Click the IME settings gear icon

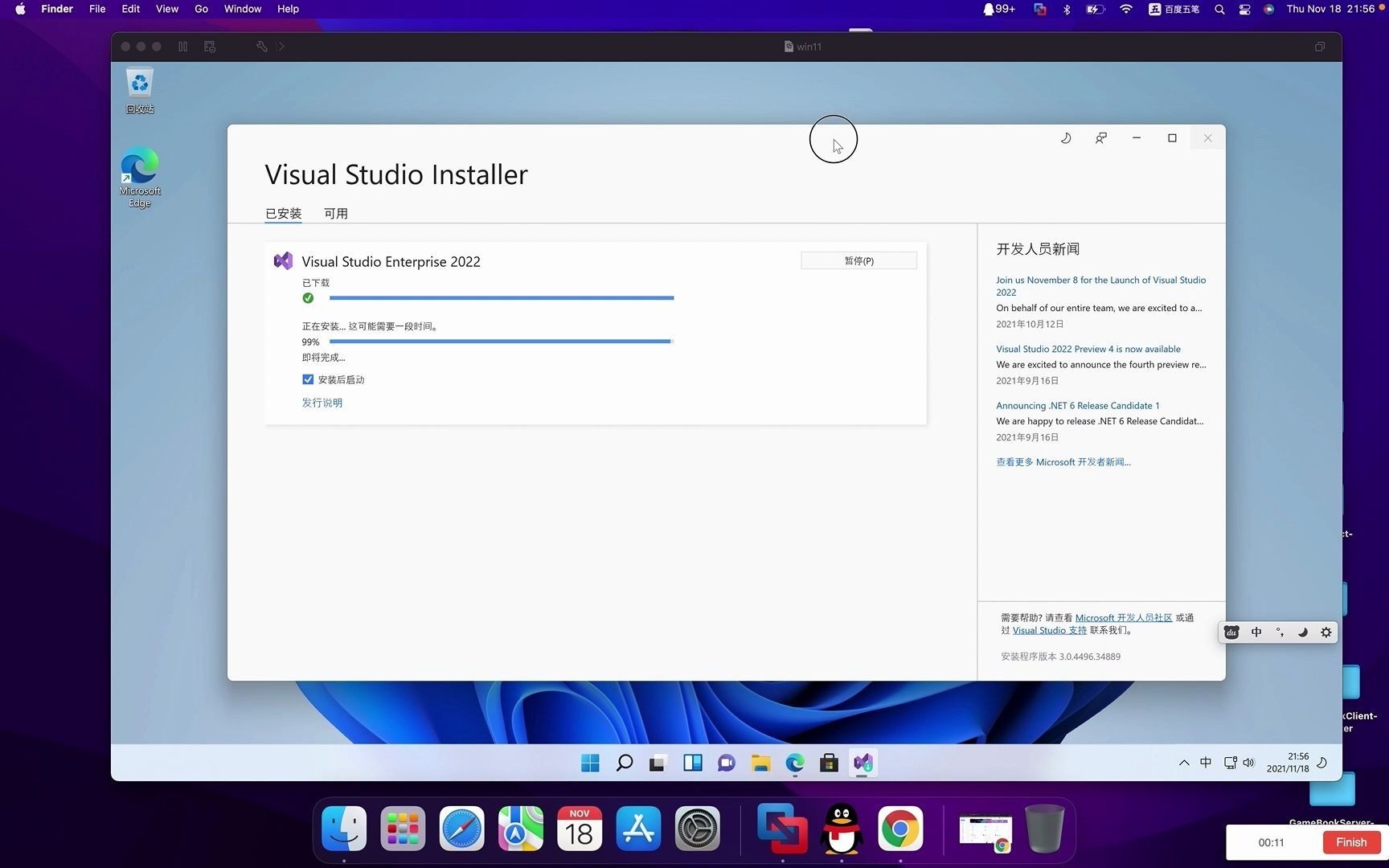tap(1326, 633)
